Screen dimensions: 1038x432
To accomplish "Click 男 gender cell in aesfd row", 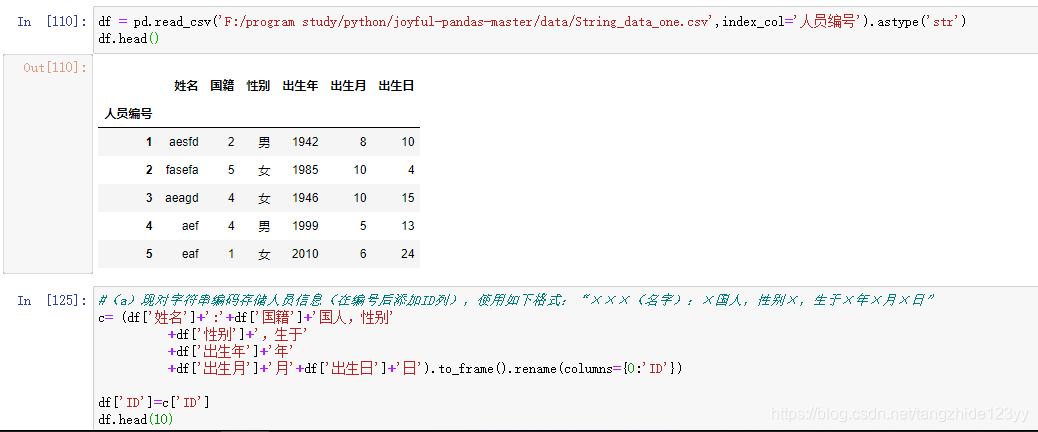I will pyautogui.click(x=264, y=142).
